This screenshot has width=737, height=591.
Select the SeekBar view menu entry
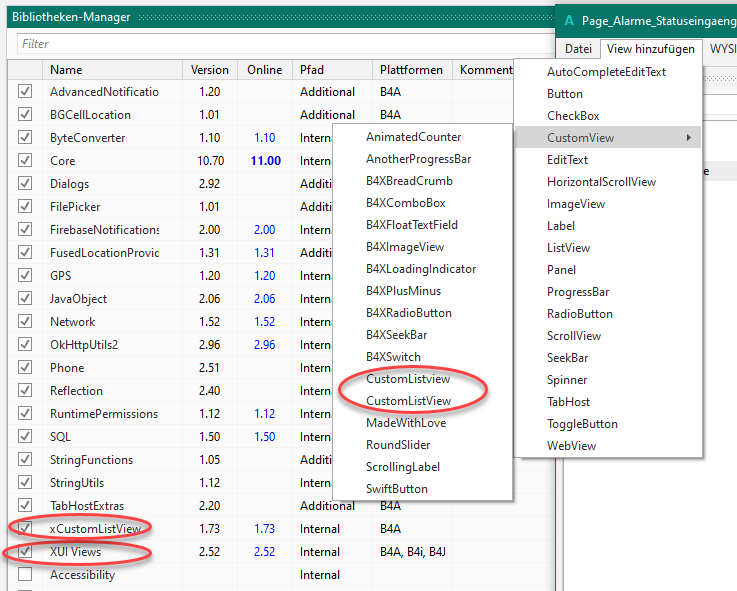[x=567, y=358]
